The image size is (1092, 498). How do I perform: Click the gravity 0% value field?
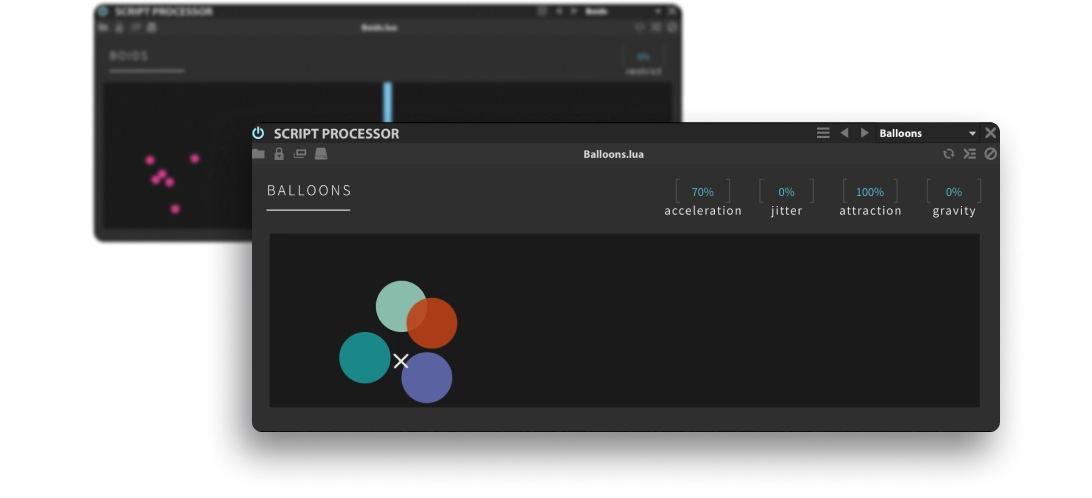pyautogui.click(x=953, y=192)
